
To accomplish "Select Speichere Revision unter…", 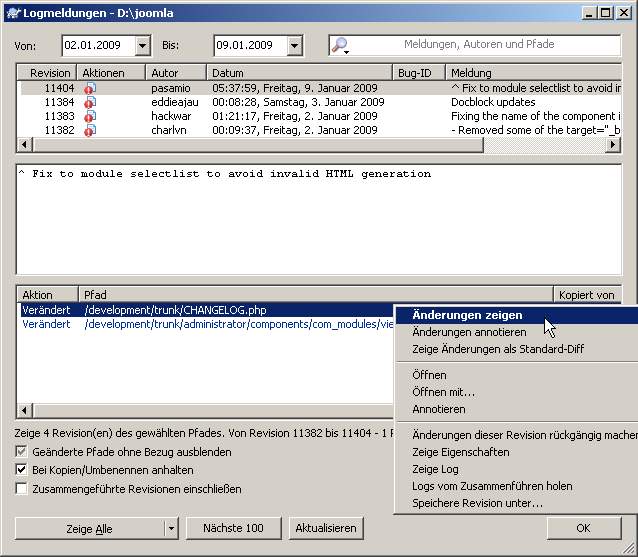I will 516,503.
